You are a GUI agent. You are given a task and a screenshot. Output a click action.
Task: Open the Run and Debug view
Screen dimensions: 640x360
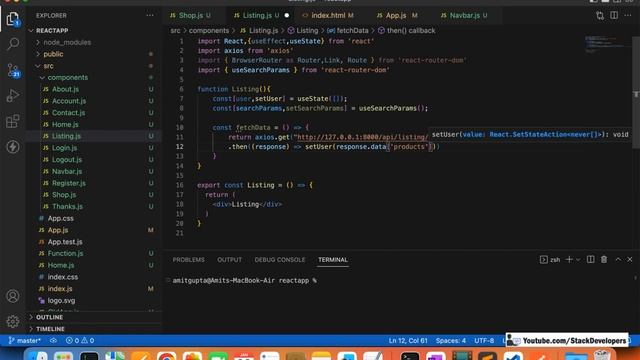pos(13,96)
